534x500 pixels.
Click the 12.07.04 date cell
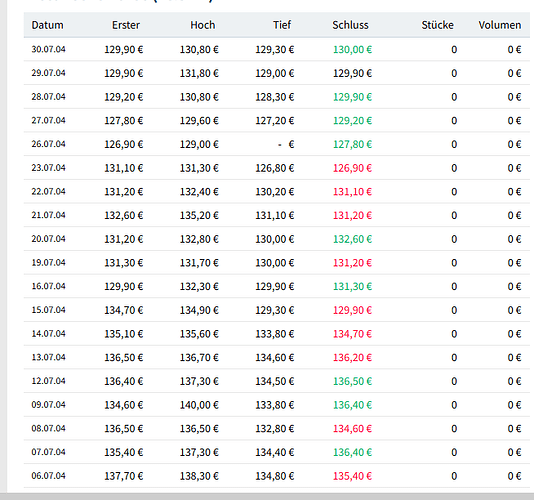[48, 381]
